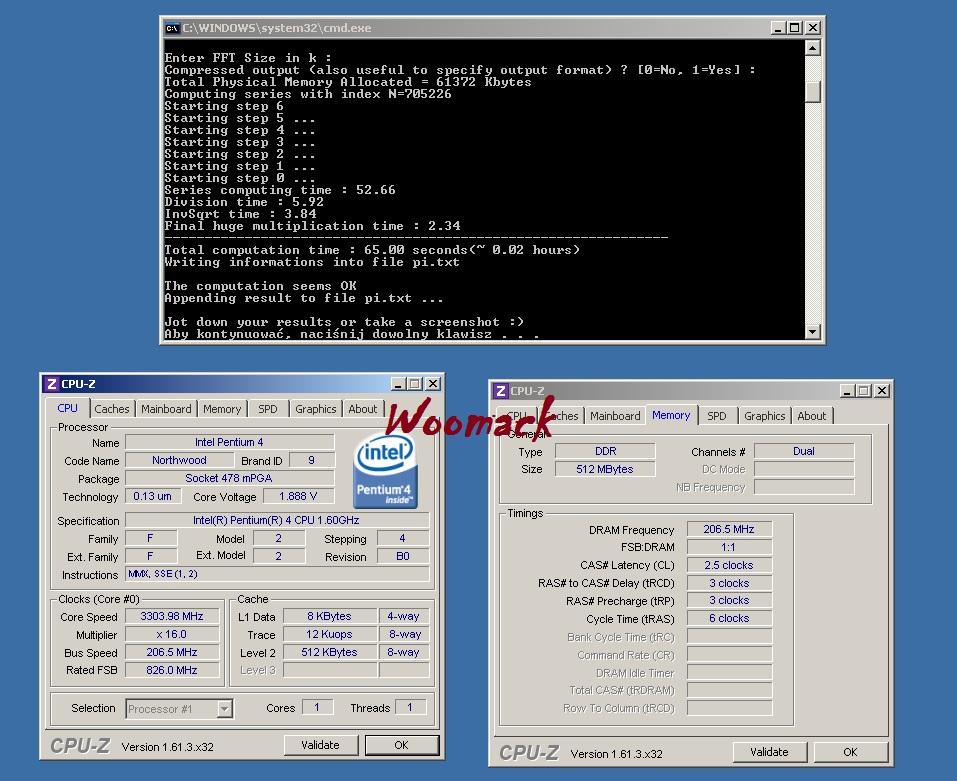Close the right CPU-Z Memory window

pyautogui.click(x=882, y=391)
